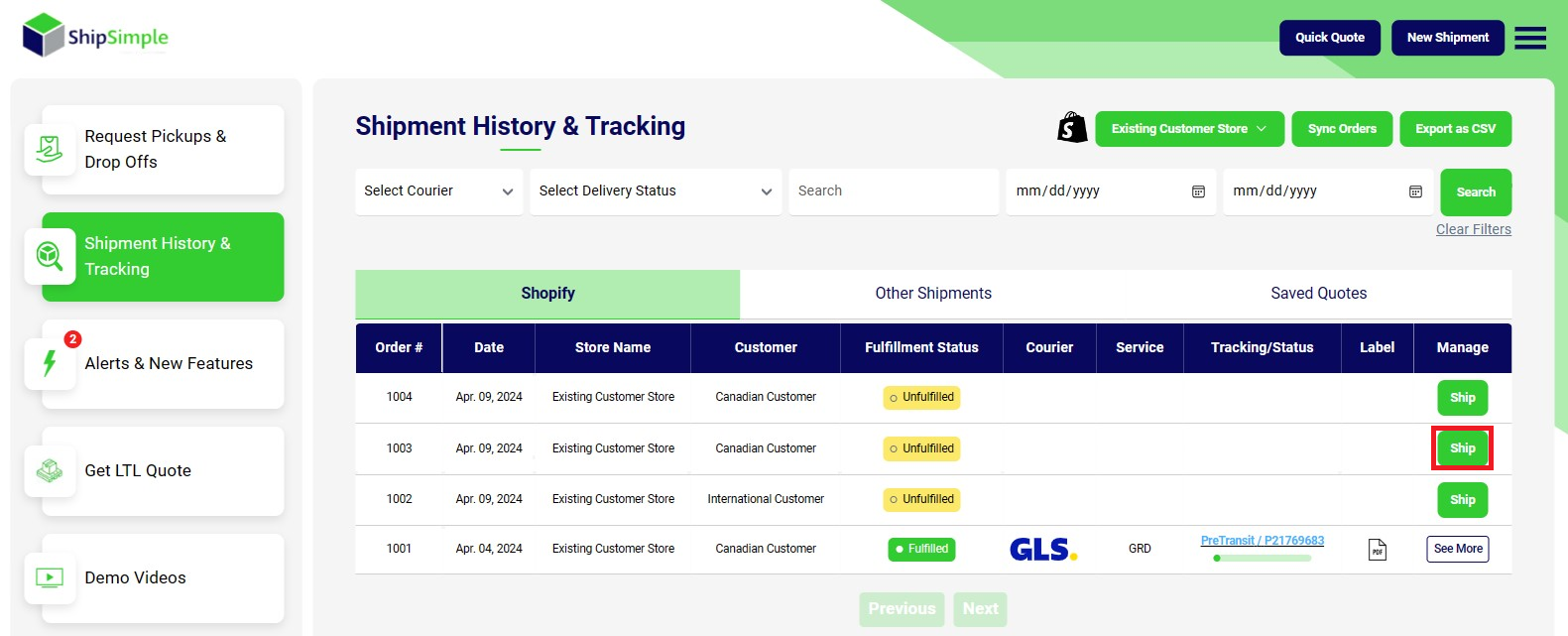The width and height of the screenshot is (1568, 636).
Task: Click Ship for order 1004
Action: [x=1463, y=398]
